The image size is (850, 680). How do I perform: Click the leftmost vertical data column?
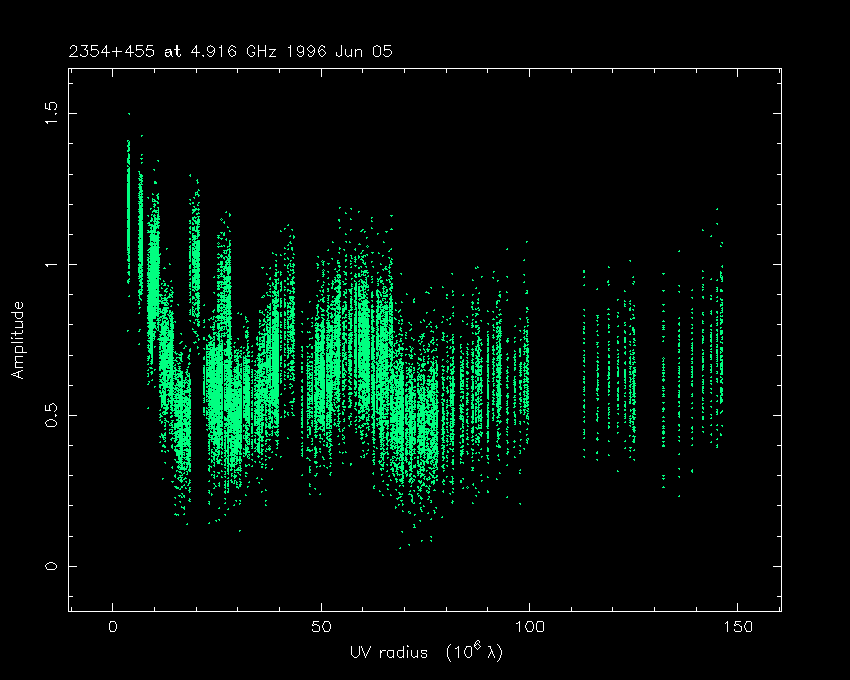(129, 210)
